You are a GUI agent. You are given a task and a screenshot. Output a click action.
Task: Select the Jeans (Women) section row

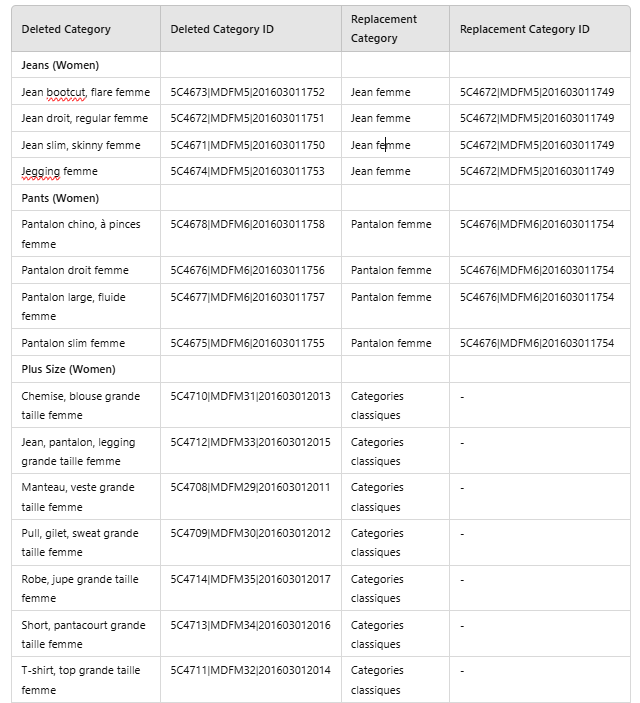[61, 65]
